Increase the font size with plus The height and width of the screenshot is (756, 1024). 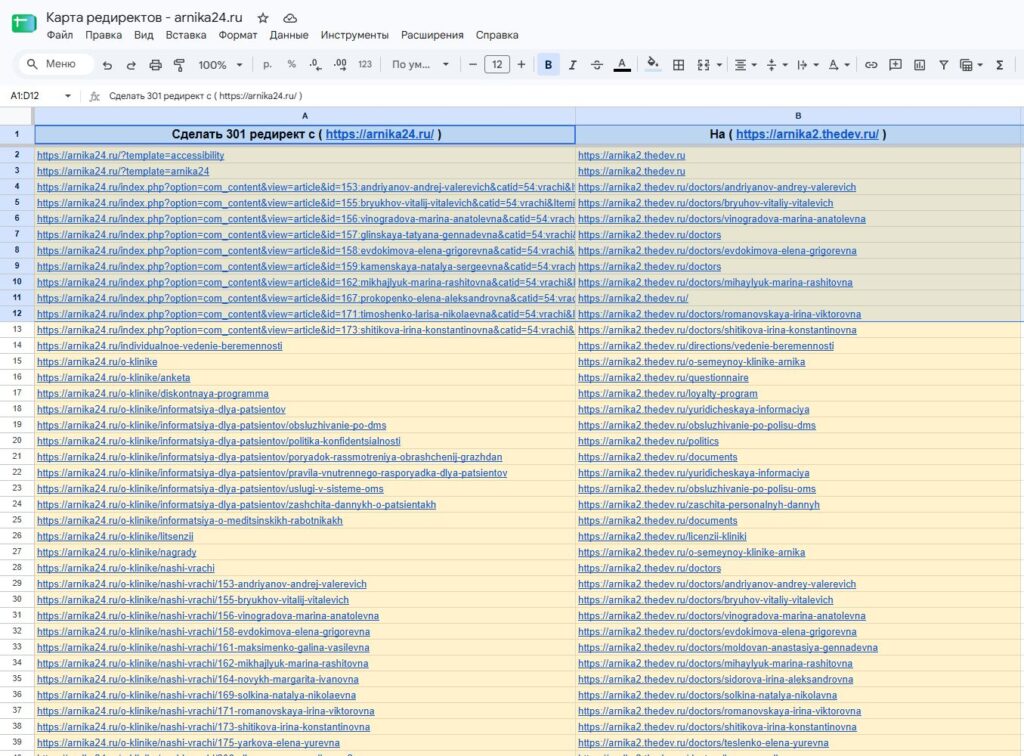click(521, 65)
